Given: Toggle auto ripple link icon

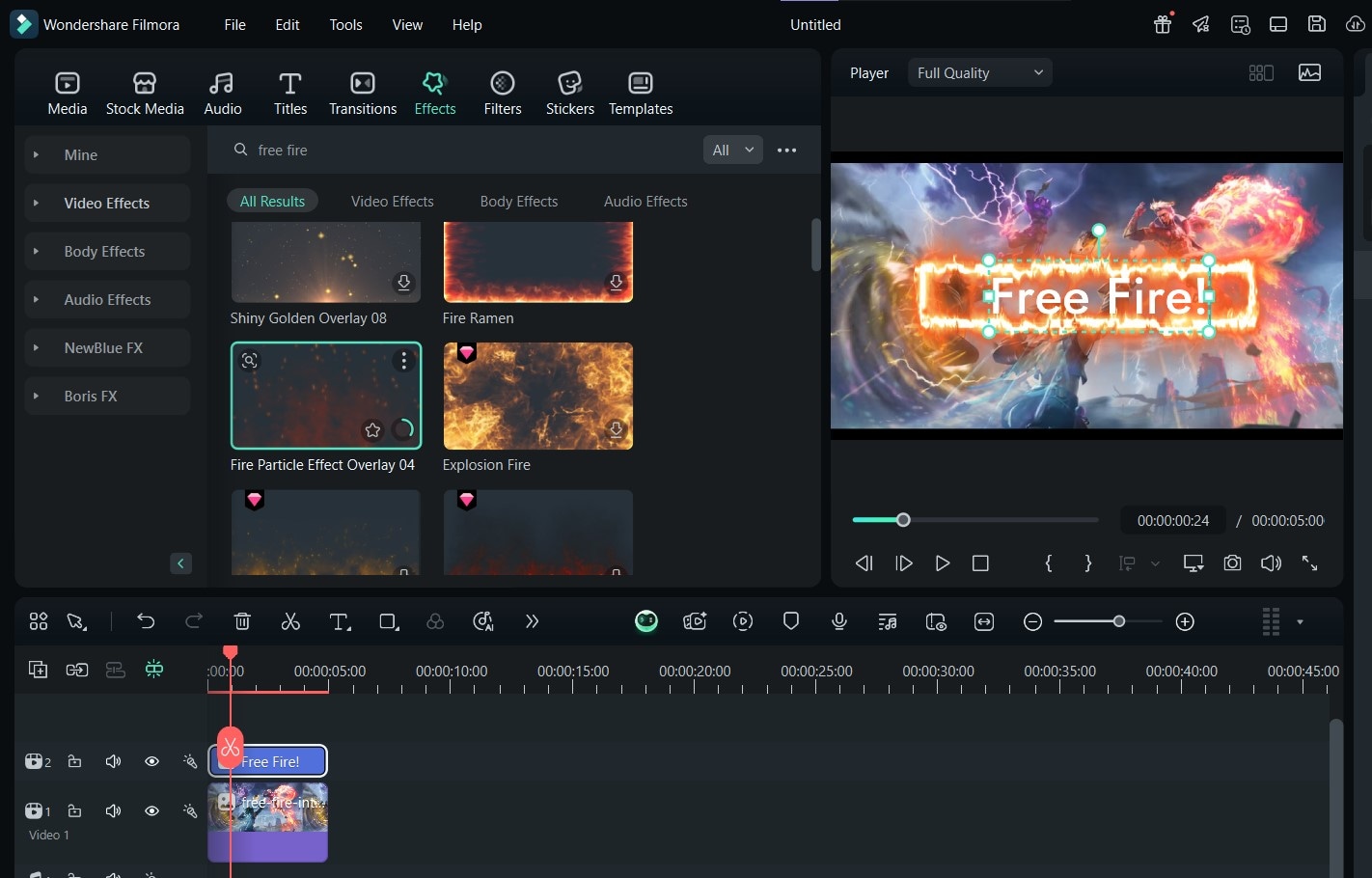Looking at the screenshot, I should pos(77,670).
